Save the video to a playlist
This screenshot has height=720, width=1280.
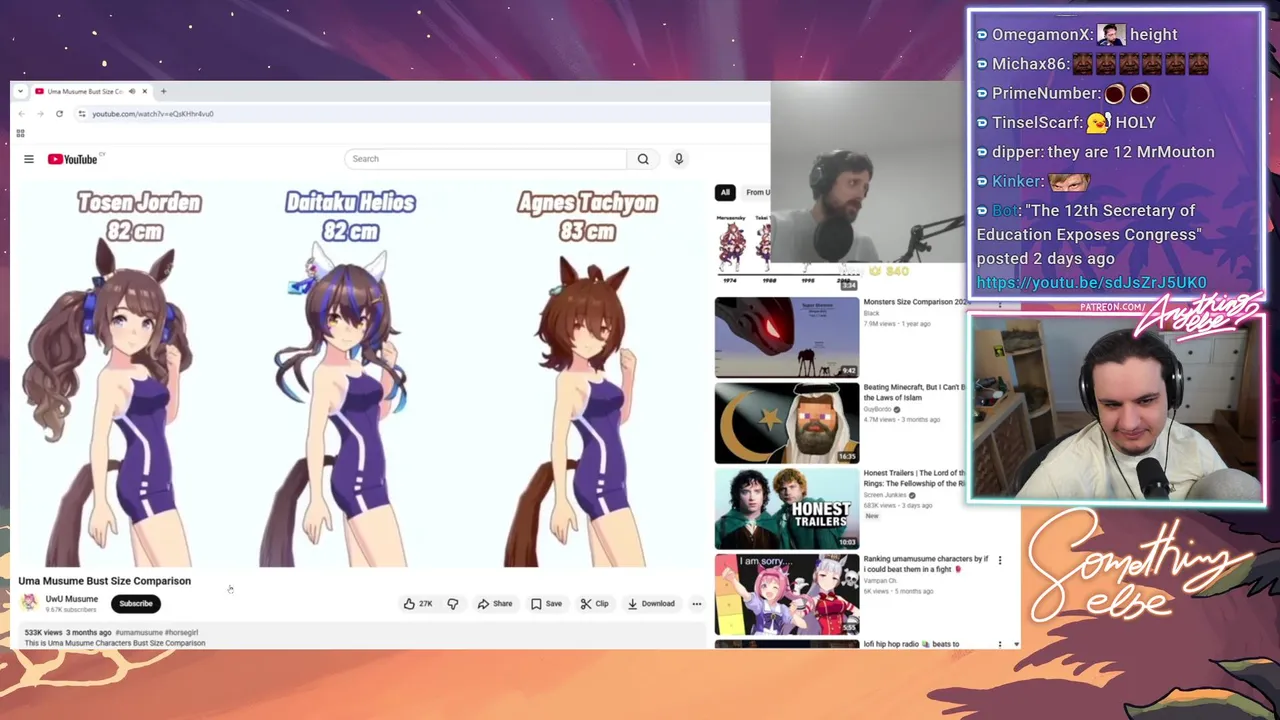[x=546, y=604]
